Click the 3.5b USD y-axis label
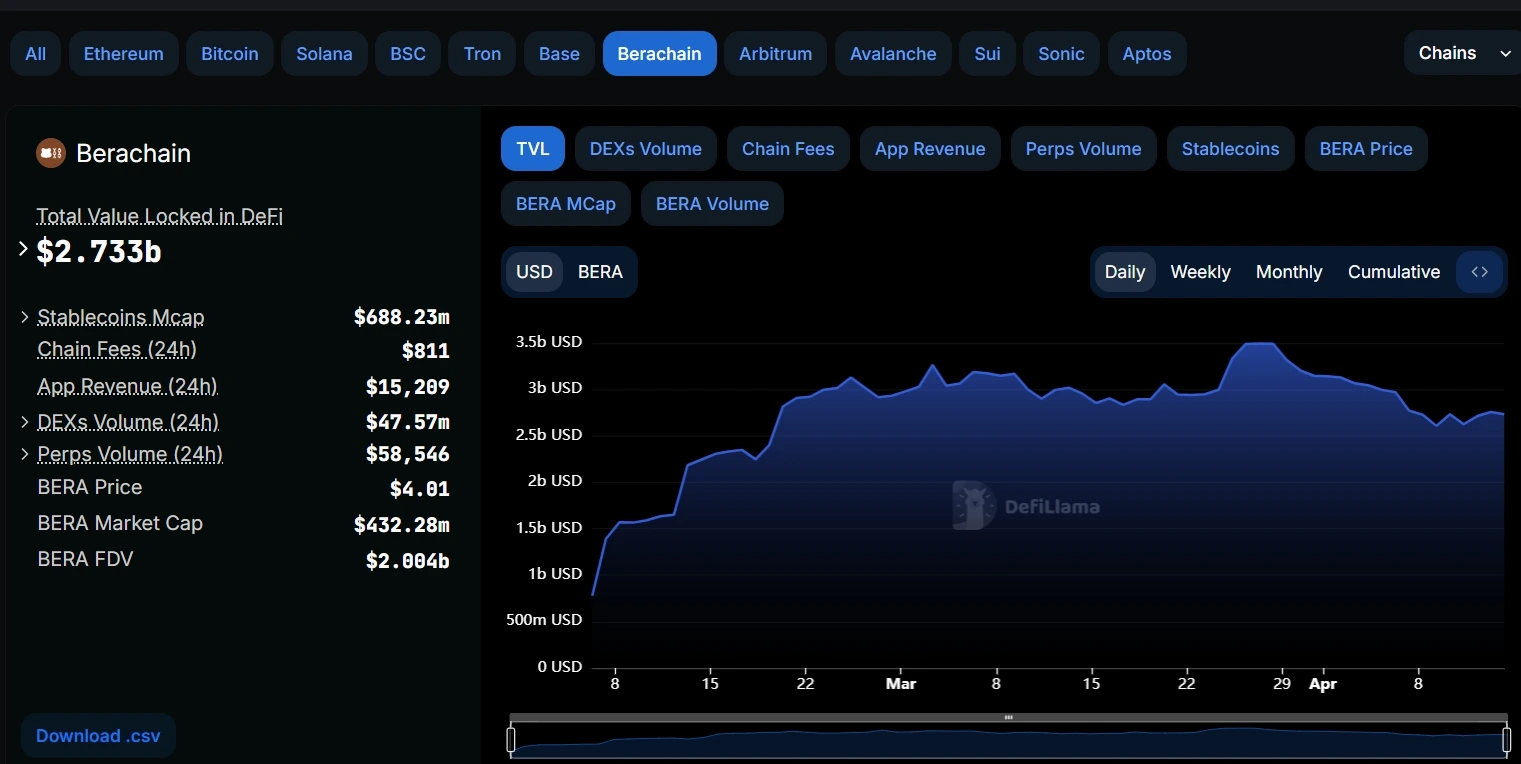Image resolution: width=1521 pixels, height=764 pixels. (549, 342)
